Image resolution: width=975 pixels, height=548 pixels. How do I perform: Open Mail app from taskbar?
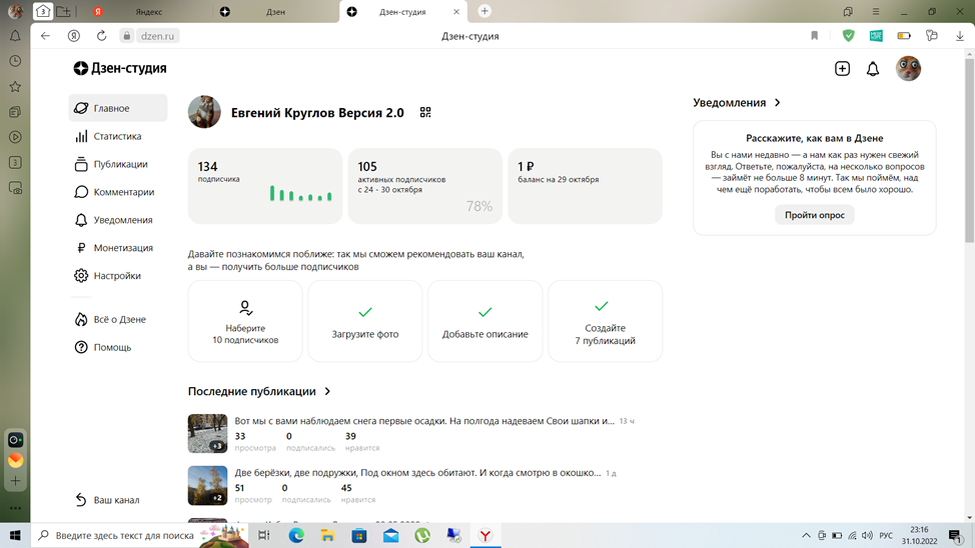[391, 536]
